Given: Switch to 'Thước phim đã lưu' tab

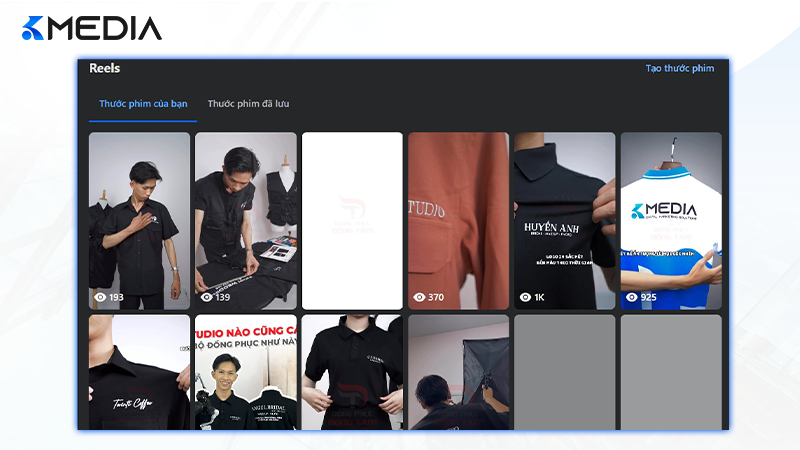Looking at the screenshot, I should point(248,104).
